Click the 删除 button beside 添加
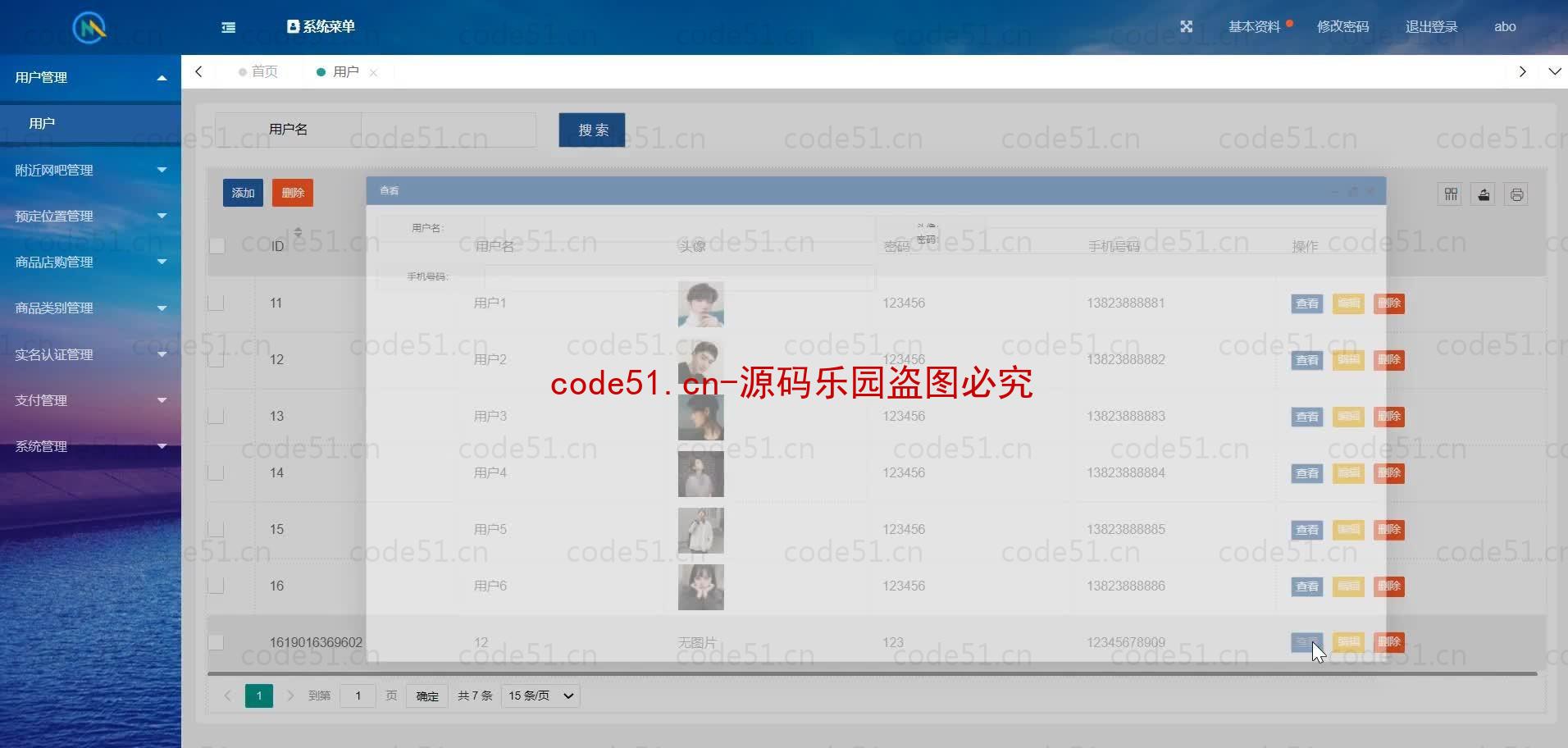 pos(293,193)
